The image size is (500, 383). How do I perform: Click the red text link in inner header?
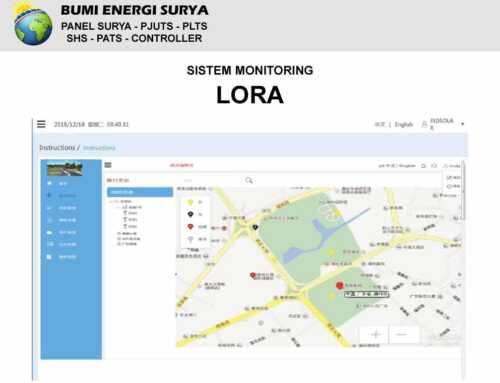[182, 165]
